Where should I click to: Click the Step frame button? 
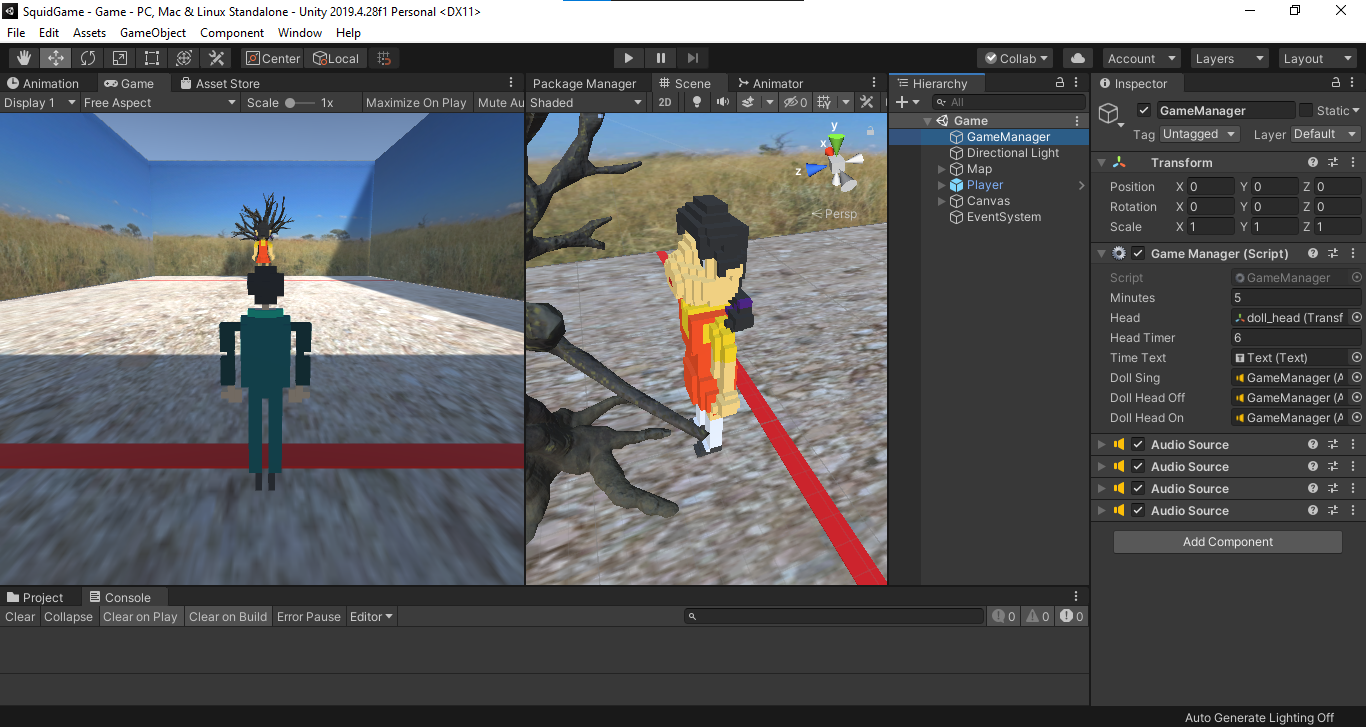[693, 58]
